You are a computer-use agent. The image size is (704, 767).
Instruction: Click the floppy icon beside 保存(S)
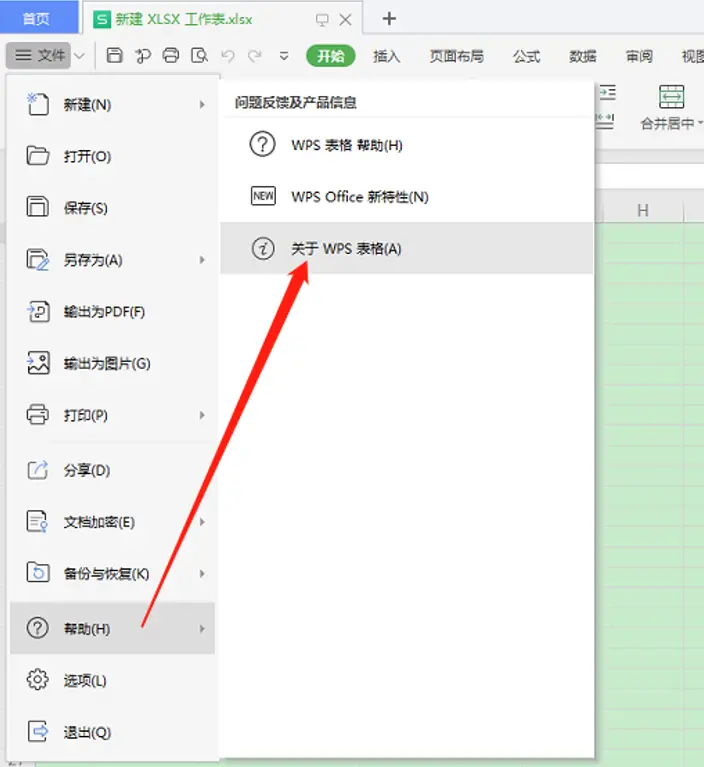point(38,206)
